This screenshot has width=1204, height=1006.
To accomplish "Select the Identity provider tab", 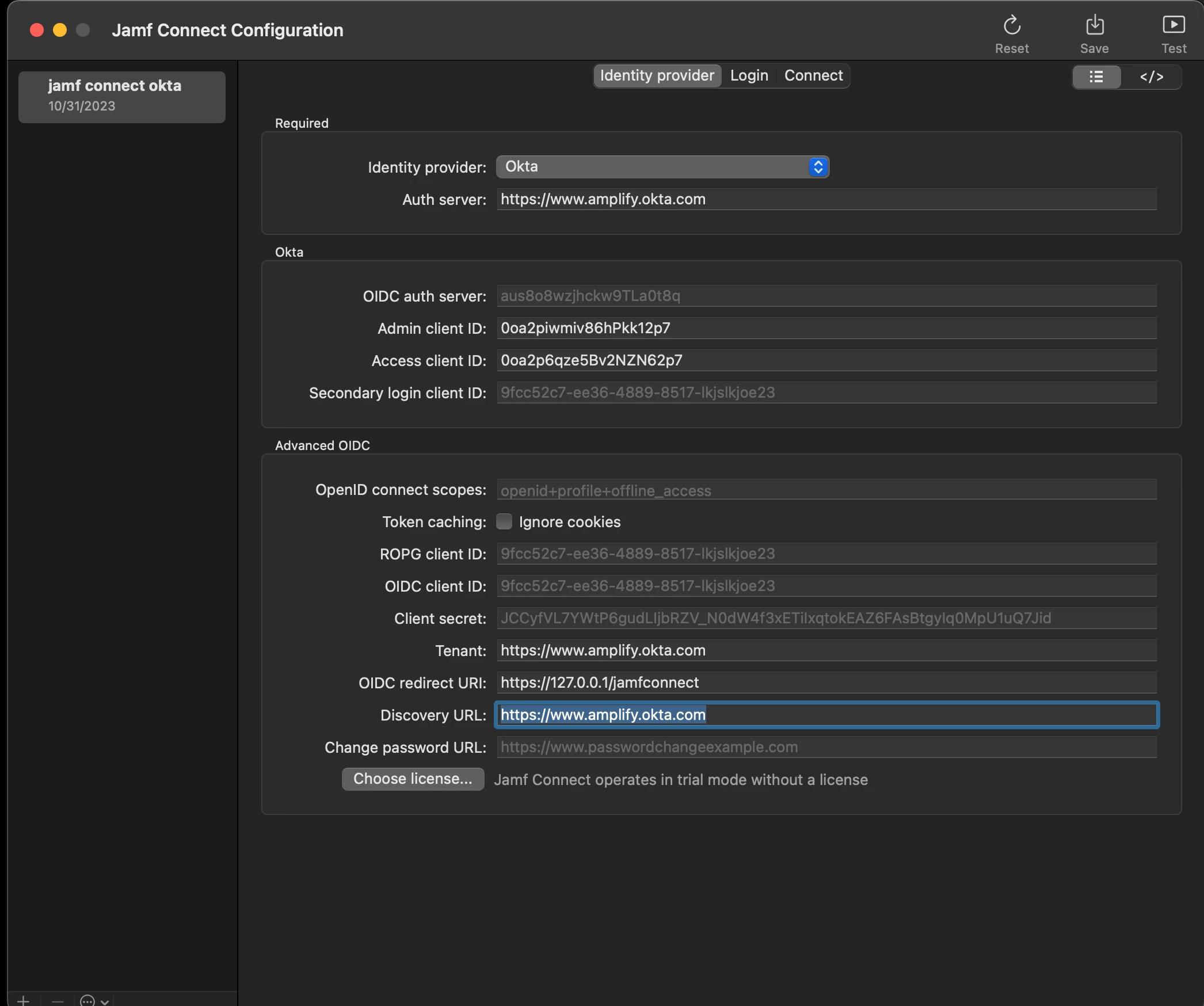I will [657, 75].
